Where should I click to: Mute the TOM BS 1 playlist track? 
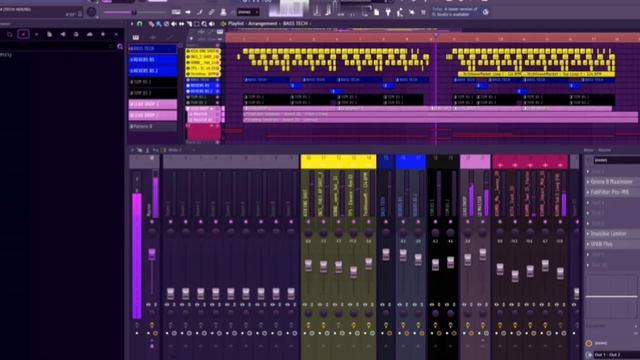pyautogui.click(x=217, y=97)
